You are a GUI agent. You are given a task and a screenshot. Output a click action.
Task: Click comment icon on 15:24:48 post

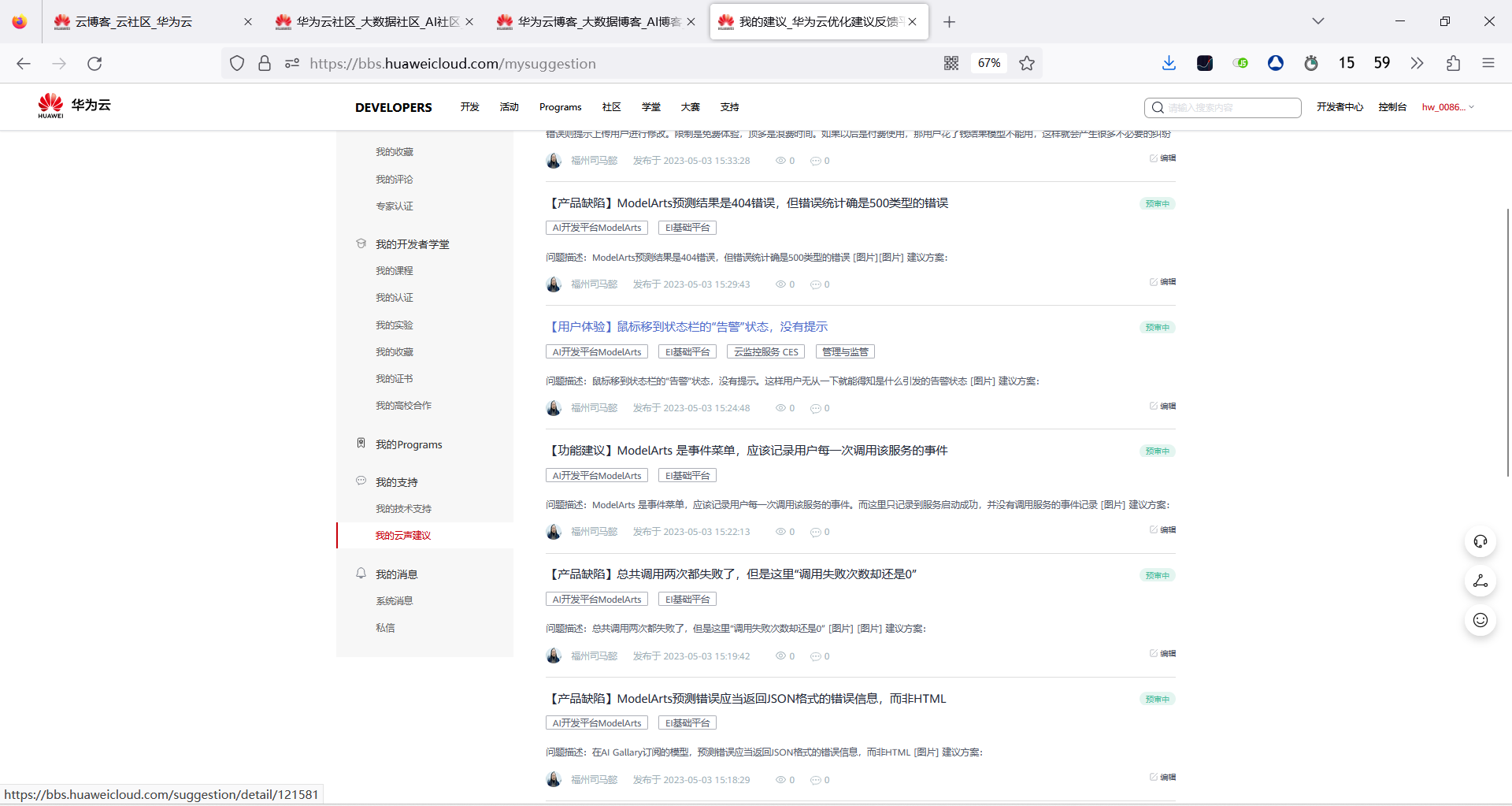816,408
